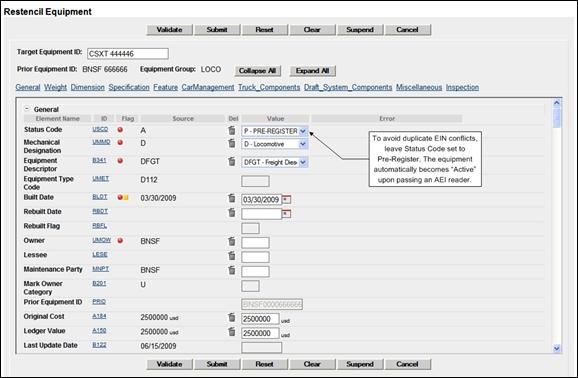The height and width of the screenshot is (378, 578).
Task: Open A184 element ID link
Action: pos(99,316)
